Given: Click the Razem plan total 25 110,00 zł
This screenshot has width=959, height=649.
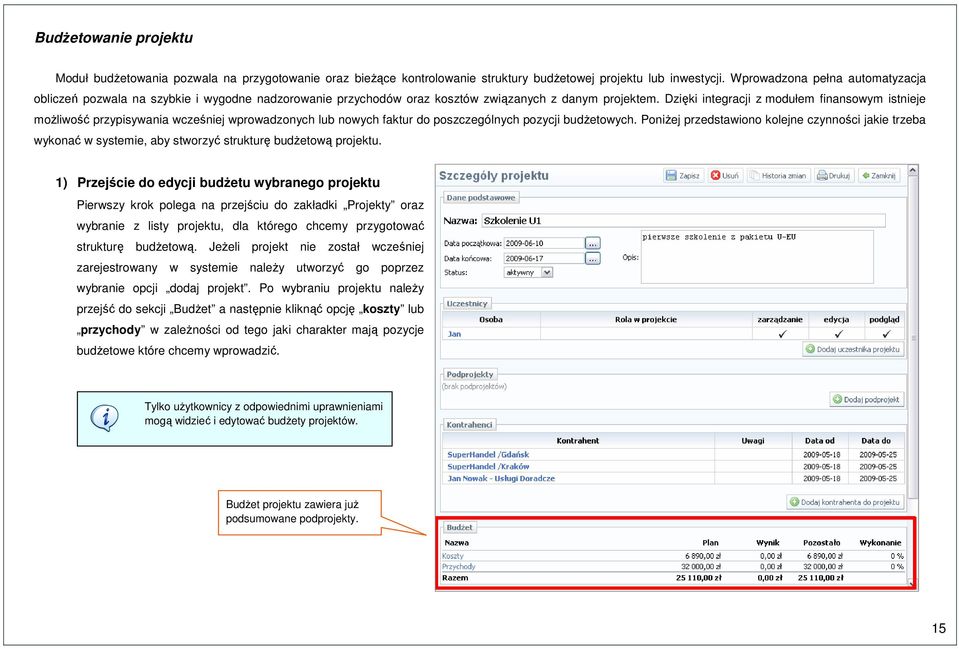Looking at the screenshot, I should (698, 577).
